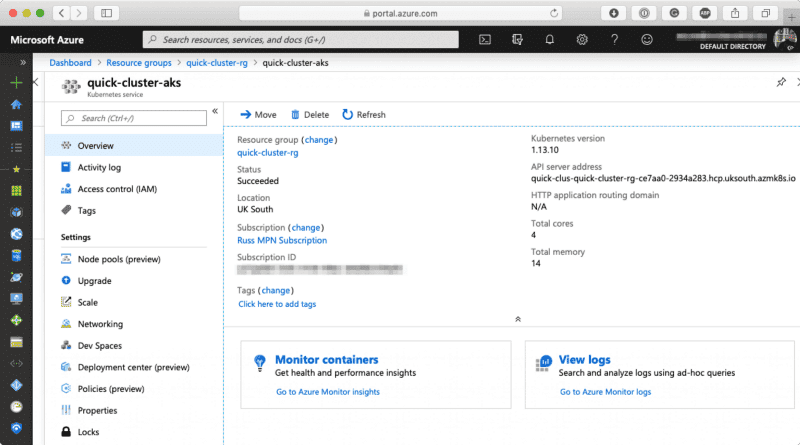Click the Move command
The width and height of the screenshot is (800, 445).
coord(258,115)
